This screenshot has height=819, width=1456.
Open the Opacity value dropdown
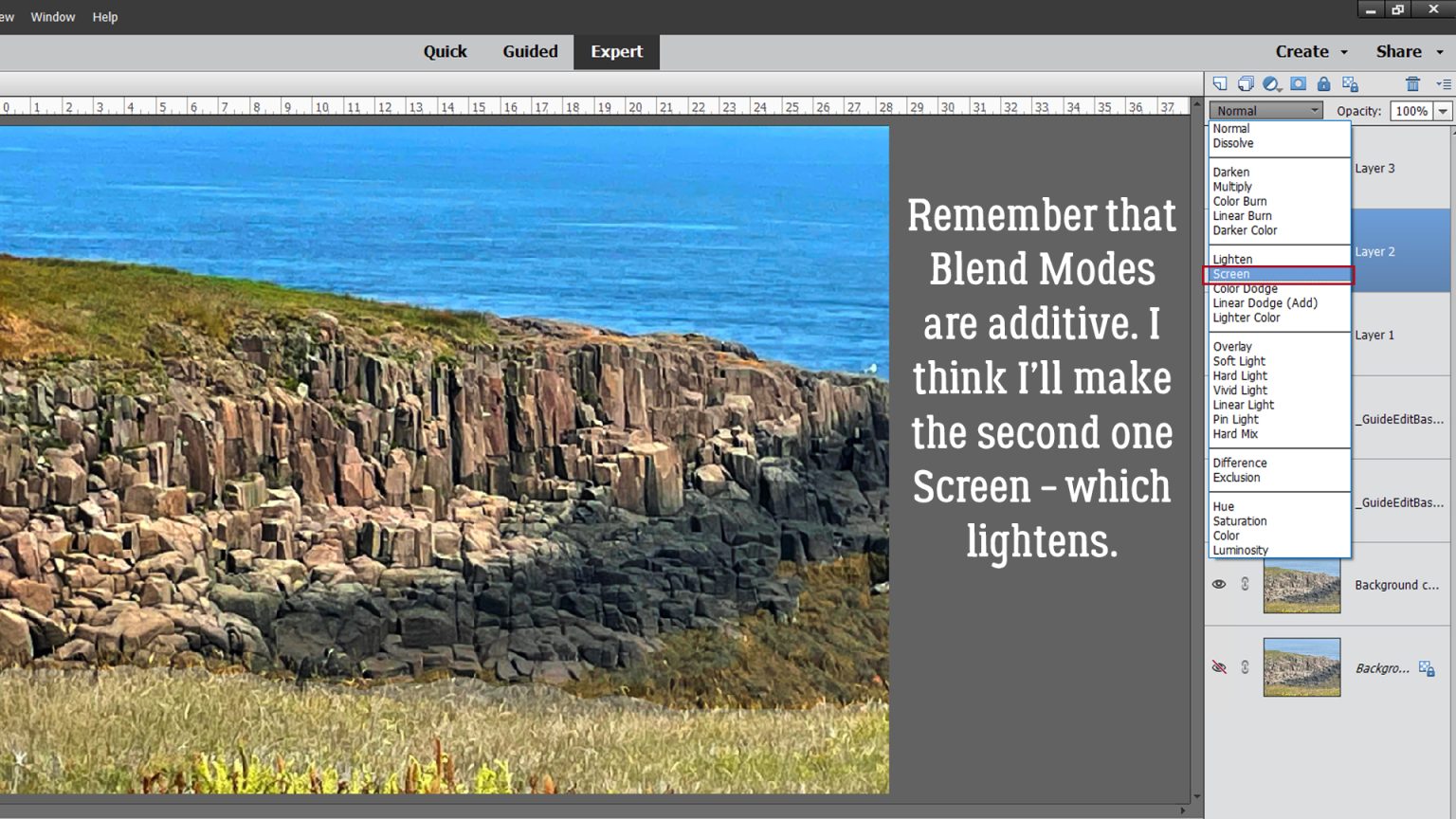point(1440,111)
